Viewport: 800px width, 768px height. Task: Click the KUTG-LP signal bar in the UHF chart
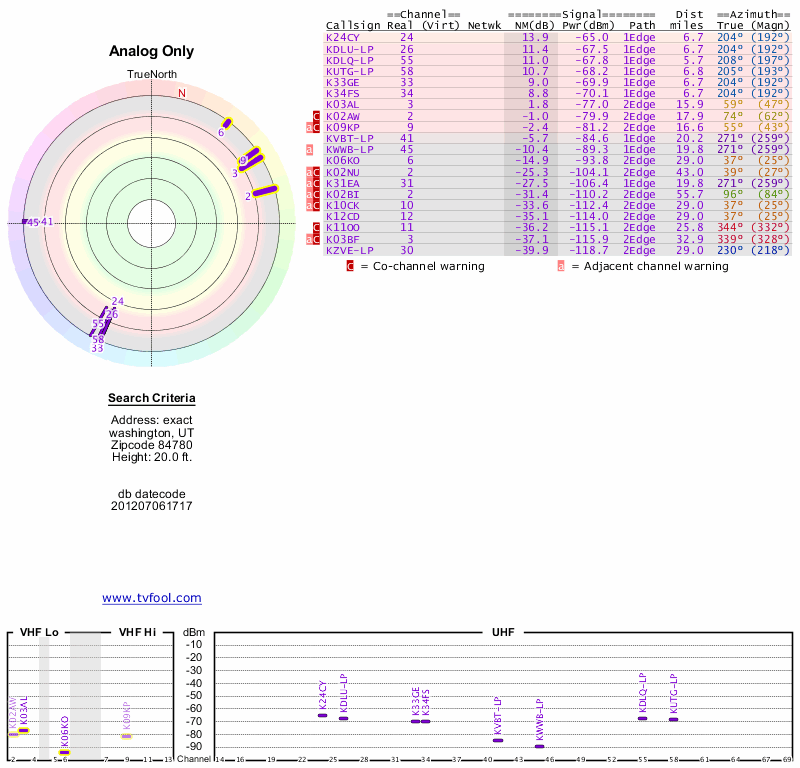point(673,719)
